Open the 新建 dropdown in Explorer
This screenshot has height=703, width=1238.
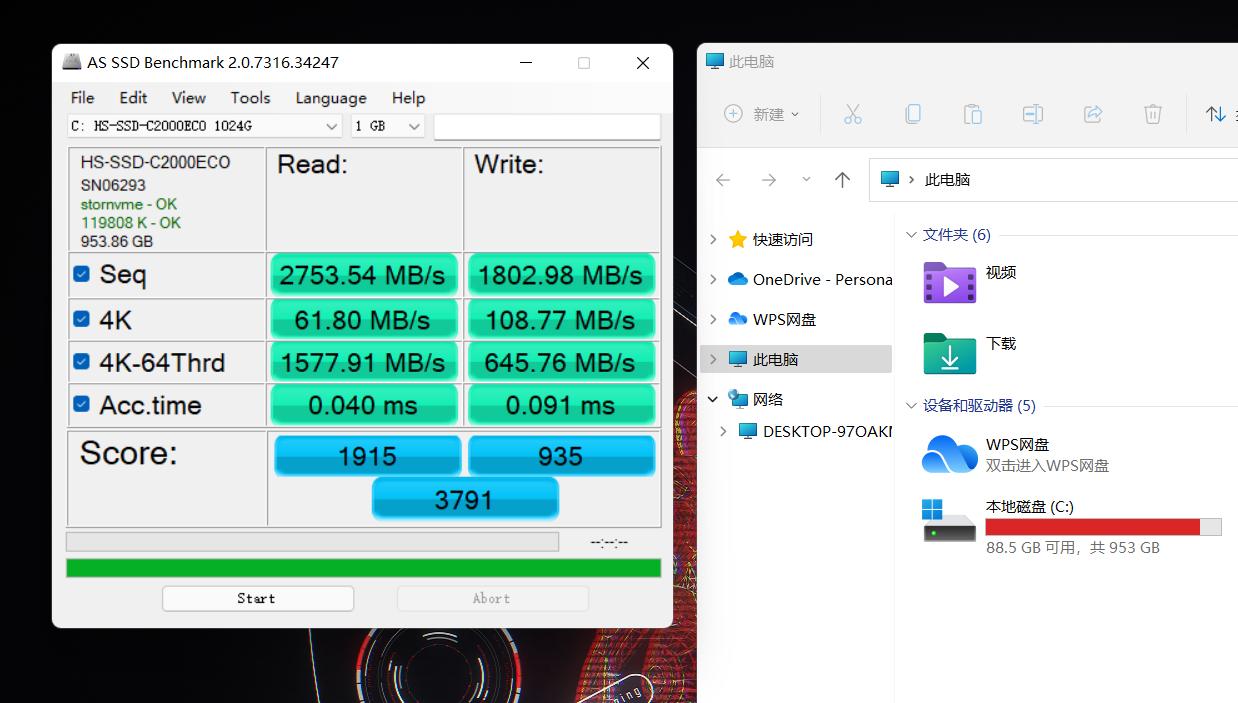(x=762, y=114)
